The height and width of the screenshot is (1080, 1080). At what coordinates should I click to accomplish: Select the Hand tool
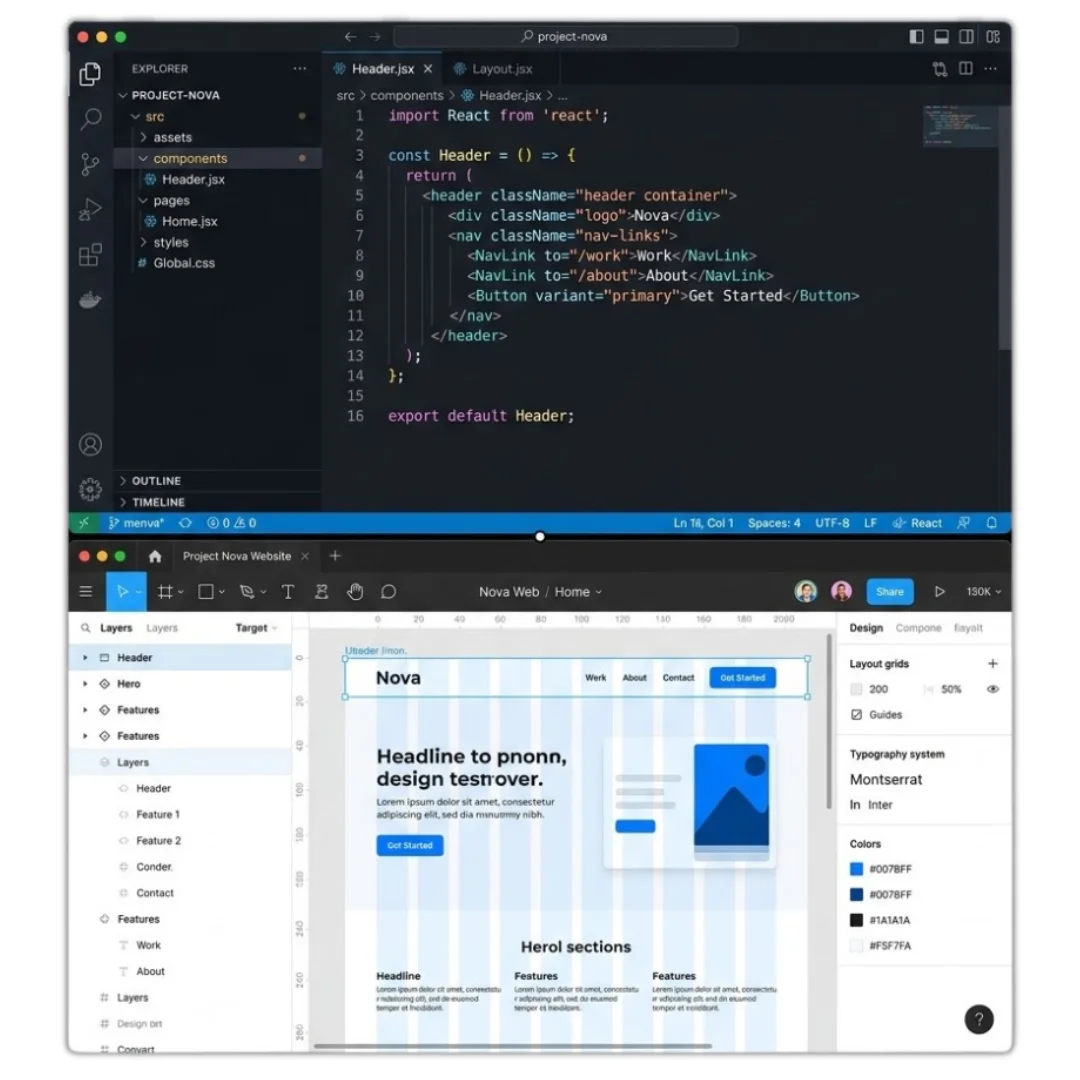point(355,592)
